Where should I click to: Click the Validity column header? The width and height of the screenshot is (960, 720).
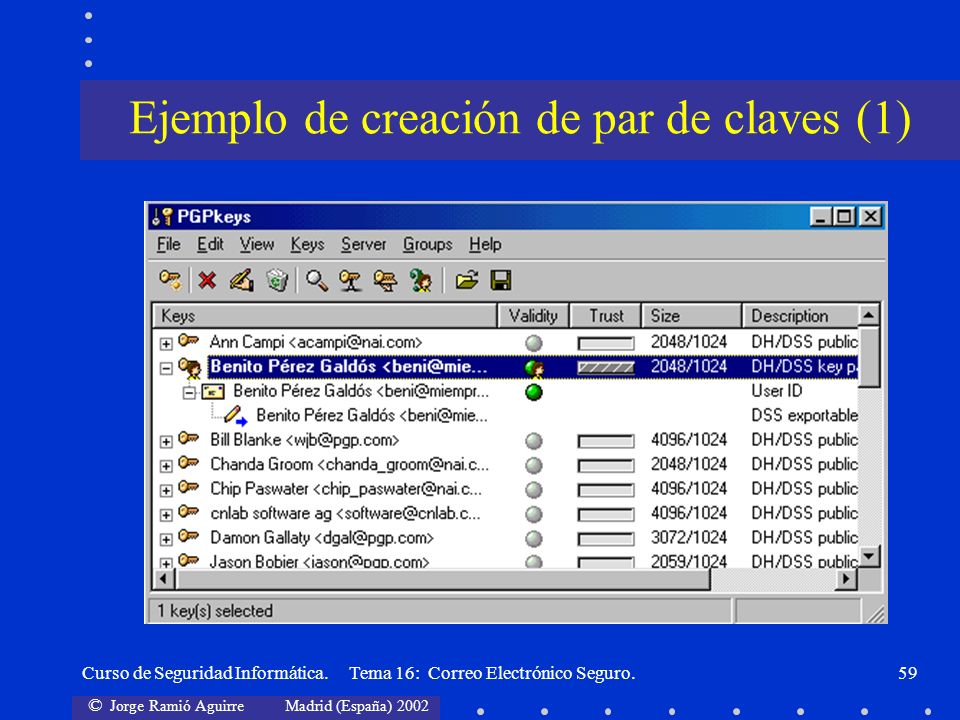[533, 316]
